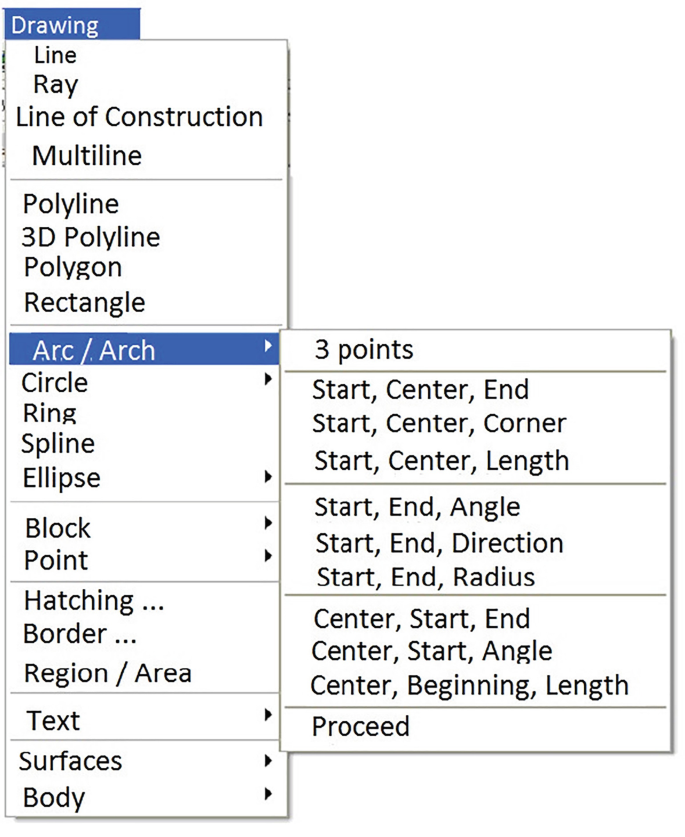Choose Polyline from the menu
Image resolution: width=685 pixels, height=837 pixels.
pos(71,204)
